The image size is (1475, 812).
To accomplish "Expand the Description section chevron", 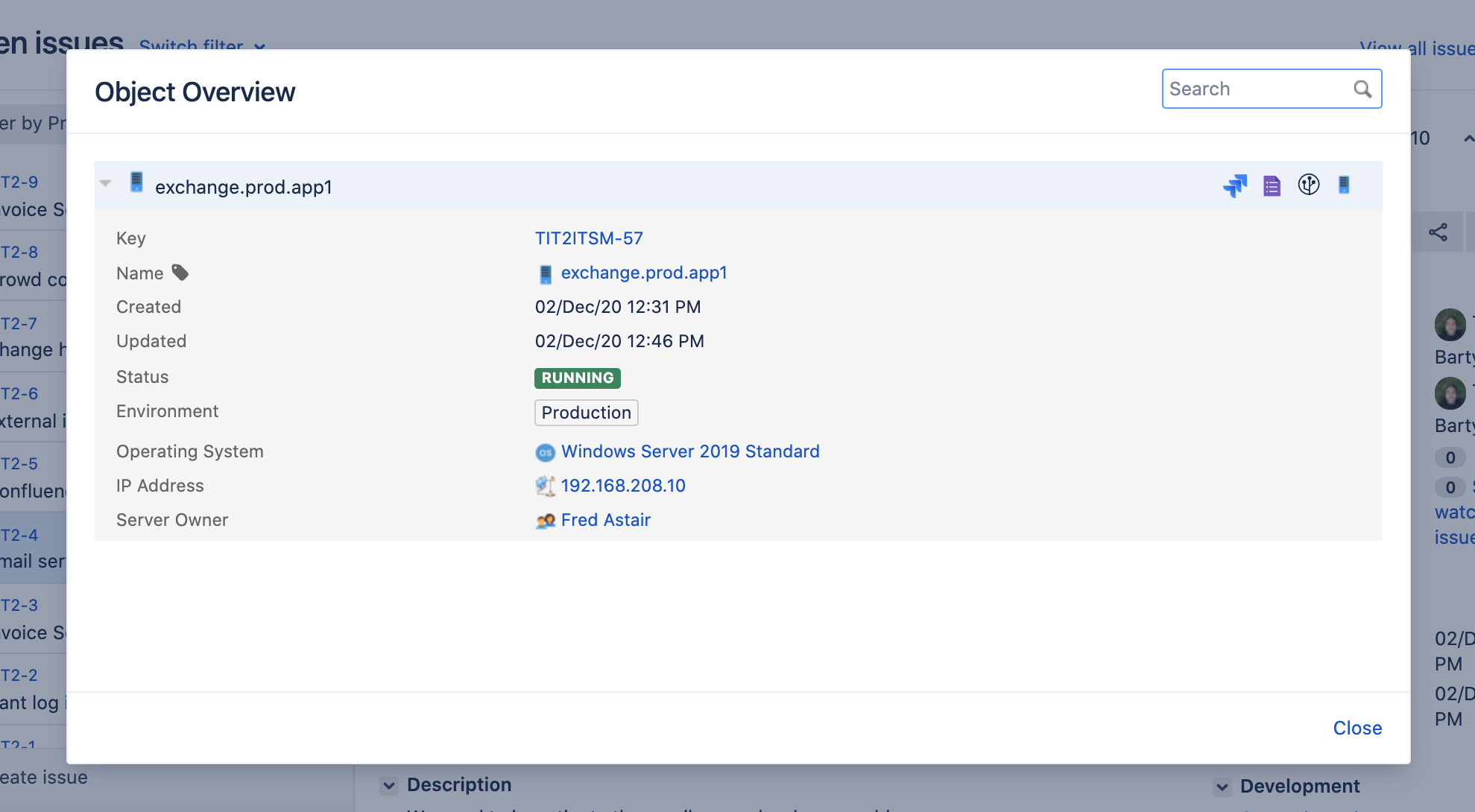I will [389, 785].
